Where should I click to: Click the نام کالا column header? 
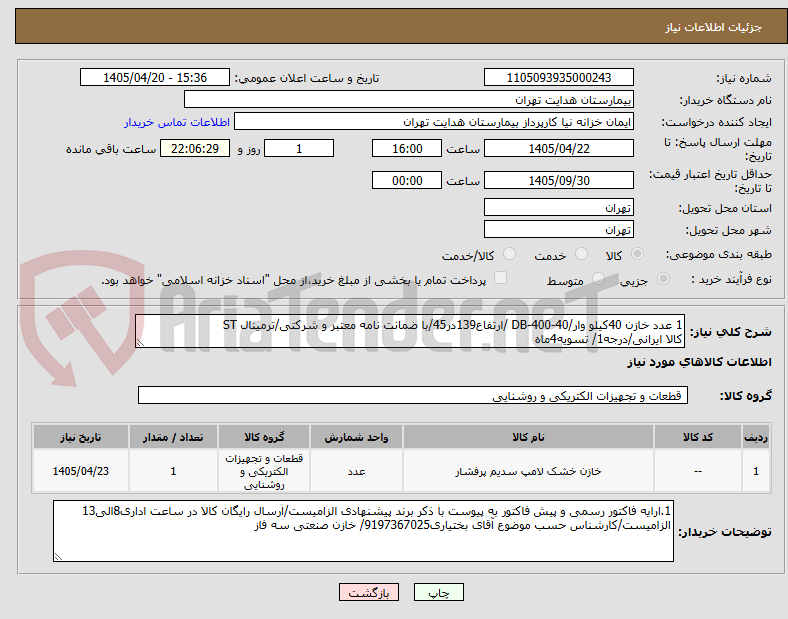[528, 437]
